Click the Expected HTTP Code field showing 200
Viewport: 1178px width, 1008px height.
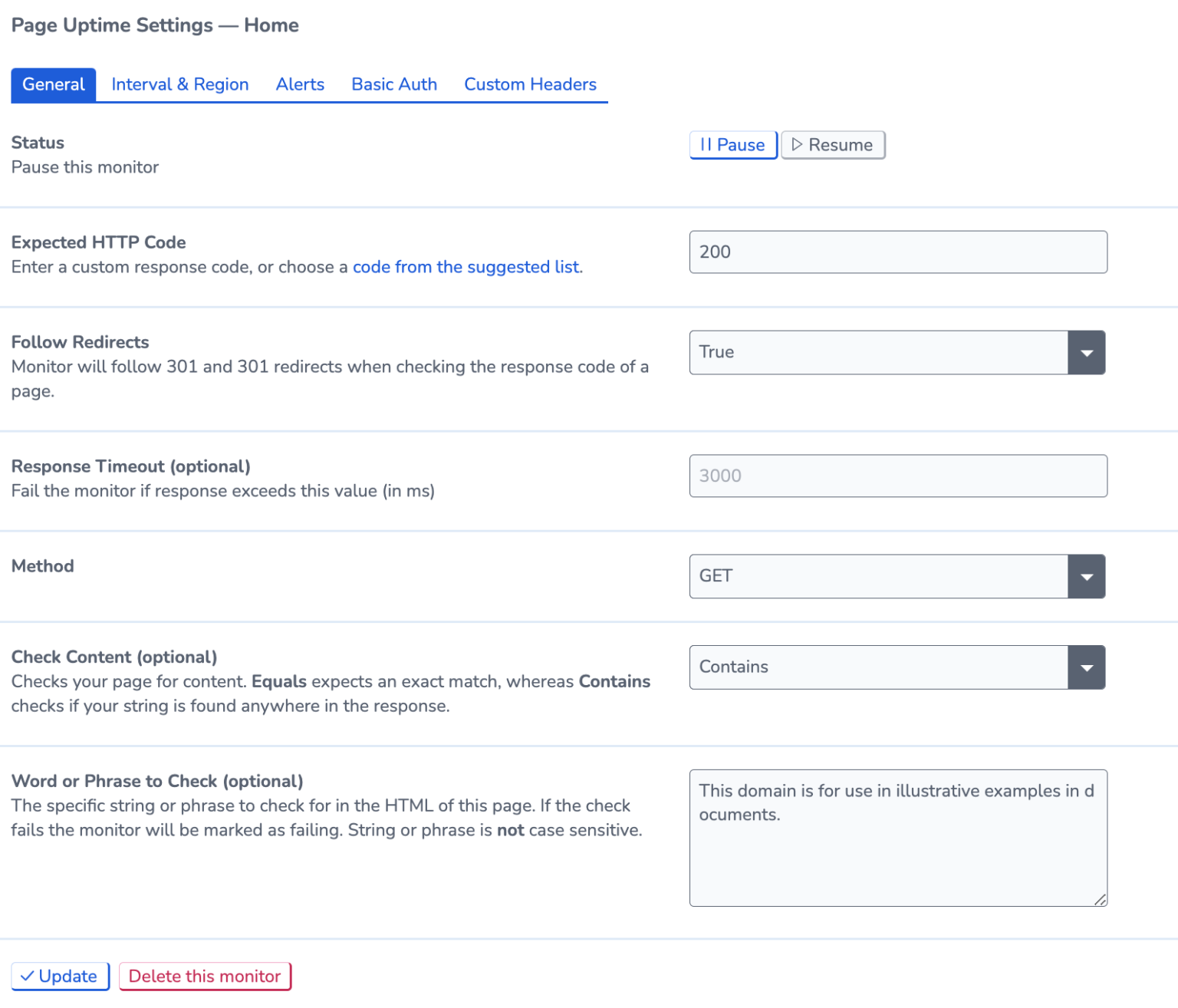pyautogui.click(x=898, y=252)
